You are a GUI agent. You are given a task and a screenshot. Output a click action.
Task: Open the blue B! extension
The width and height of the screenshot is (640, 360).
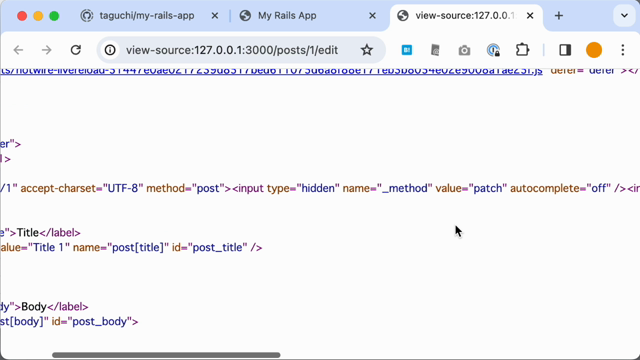tap(407, 50)
